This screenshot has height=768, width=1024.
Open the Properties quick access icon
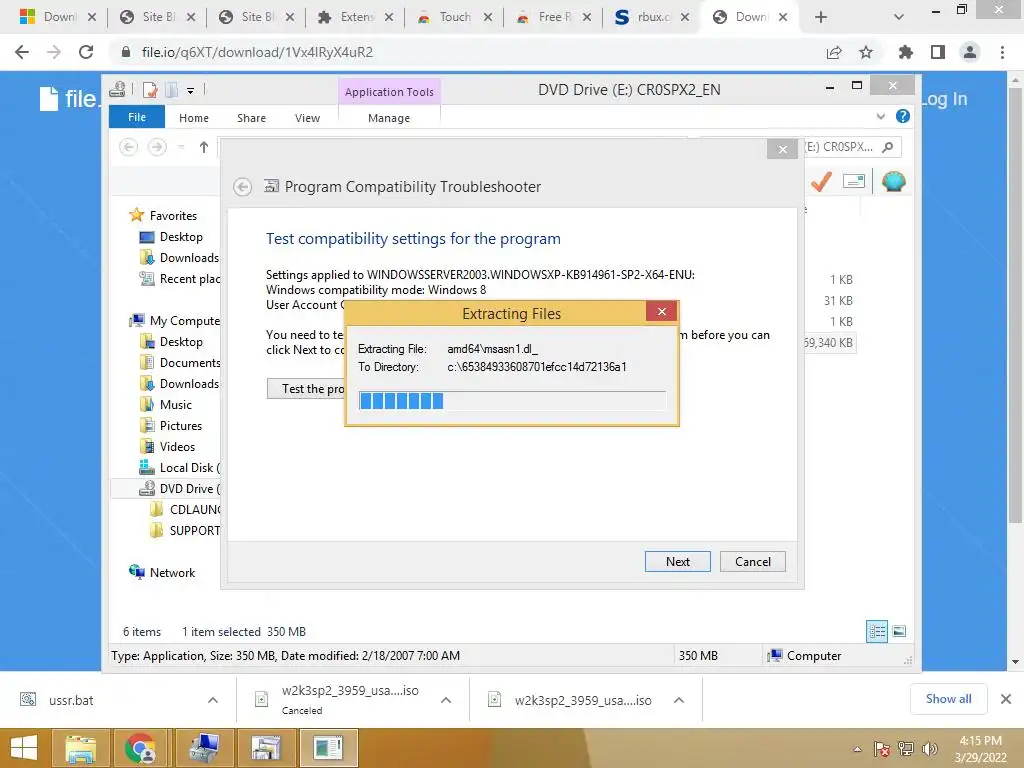point(150,90)
